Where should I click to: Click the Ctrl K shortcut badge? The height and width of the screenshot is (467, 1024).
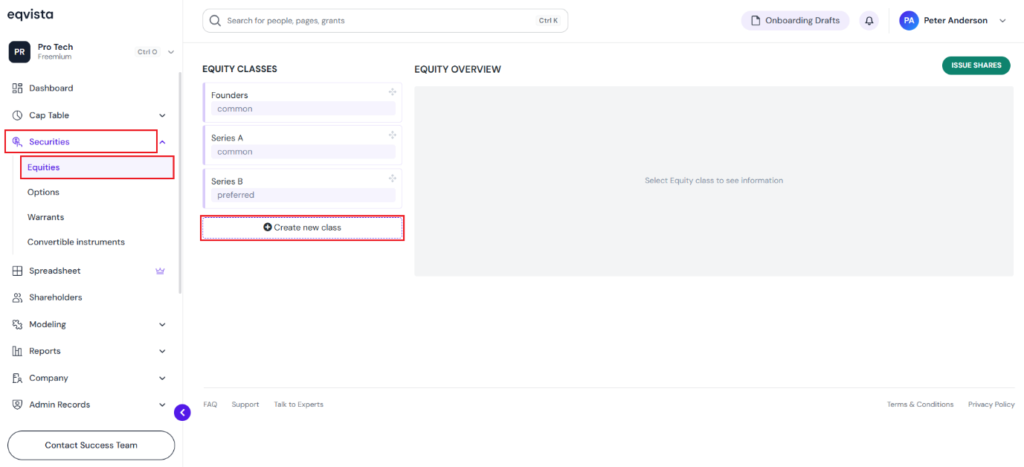pos(548,21)
